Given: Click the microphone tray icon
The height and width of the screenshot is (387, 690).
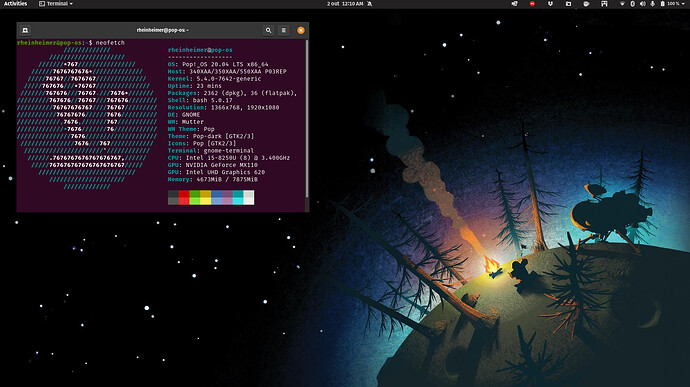Looking at the screenshot, I should pyautogui.click(x=653, y=4).
